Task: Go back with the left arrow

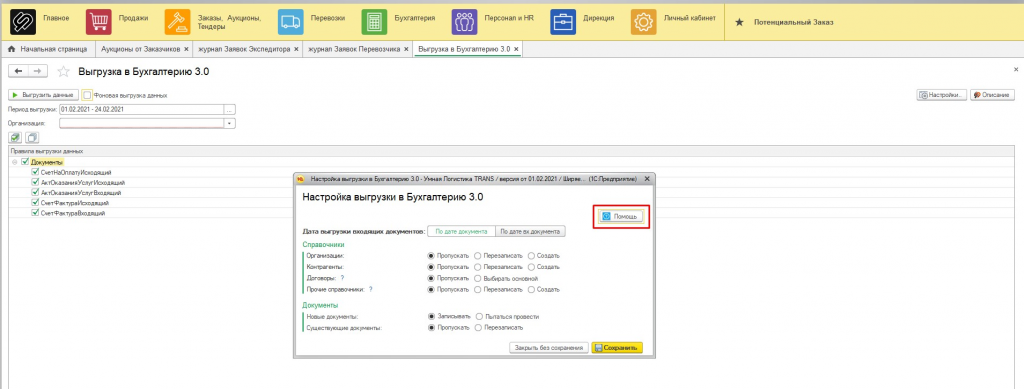Action: coord(18,71)
